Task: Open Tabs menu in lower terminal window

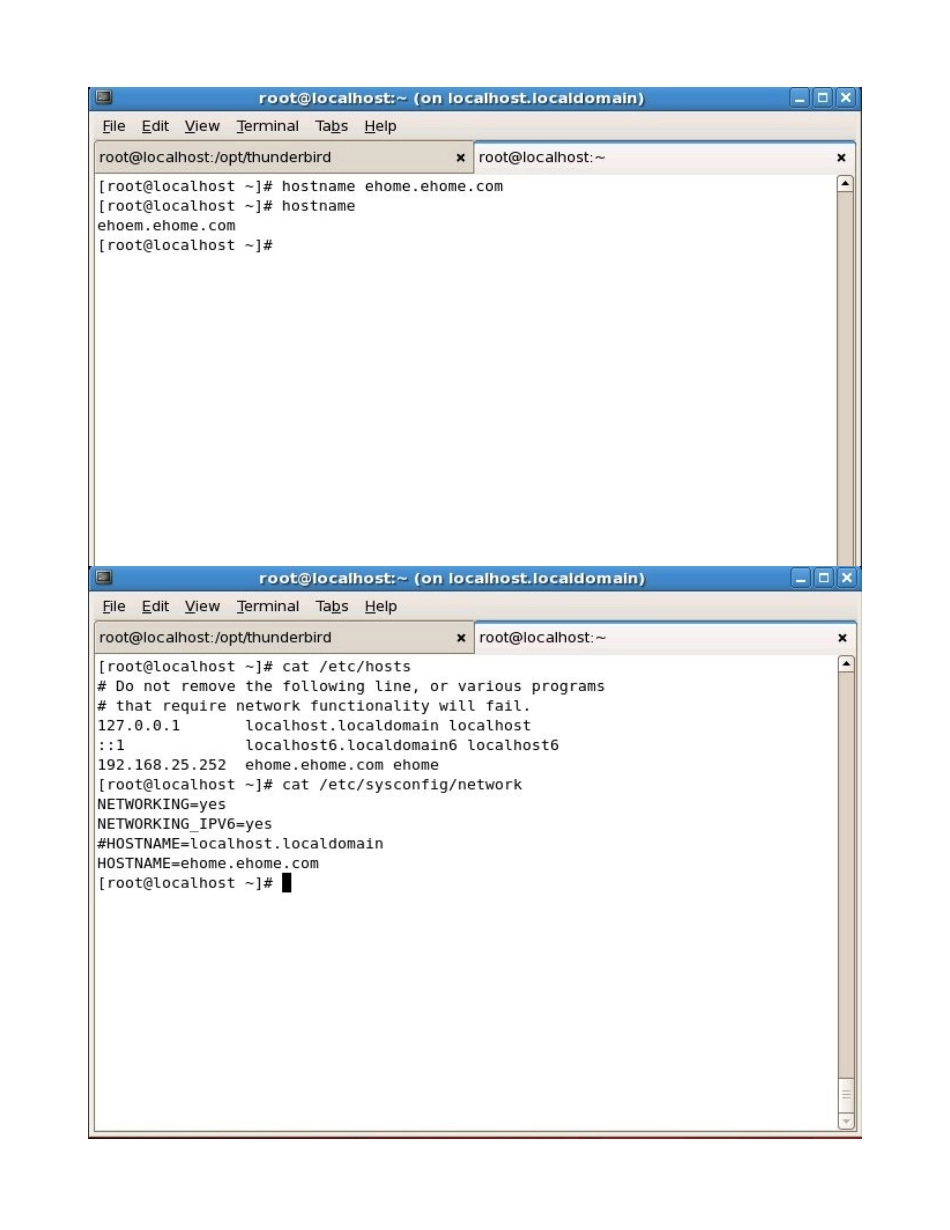Action: click(x=331, y=606)
